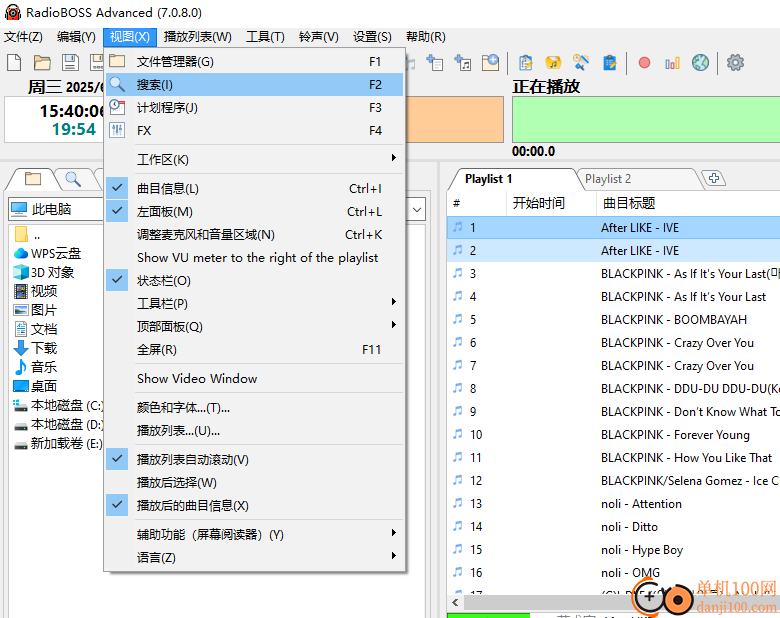This screenshot has width=780, height=618.
Task: Open 编辑(Y) menu
Action: click(x=76, y=37)
